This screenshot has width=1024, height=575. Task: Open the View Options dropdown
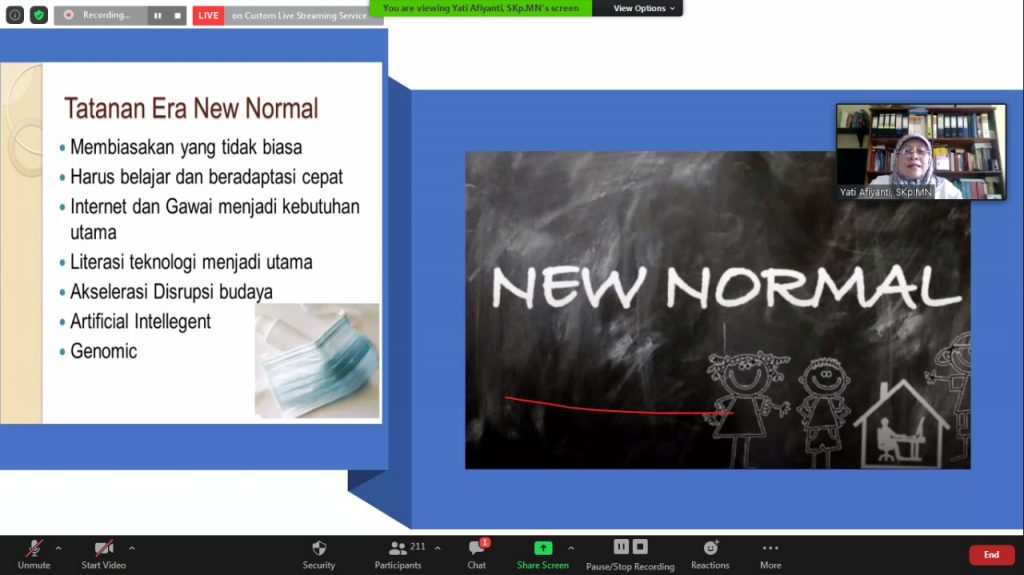click(643, 8)
